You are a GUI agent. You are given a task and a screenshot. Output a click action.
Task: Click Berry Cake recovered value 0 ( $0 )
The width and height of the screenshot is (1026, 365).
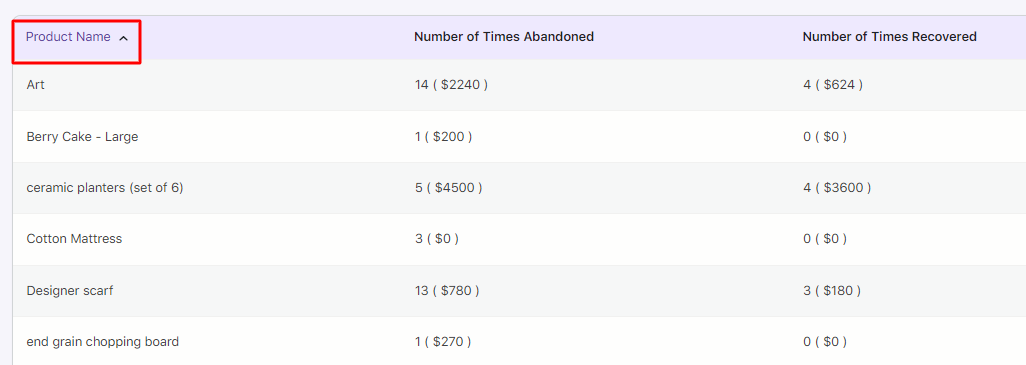pyautogui.click(x=824, y=137)
